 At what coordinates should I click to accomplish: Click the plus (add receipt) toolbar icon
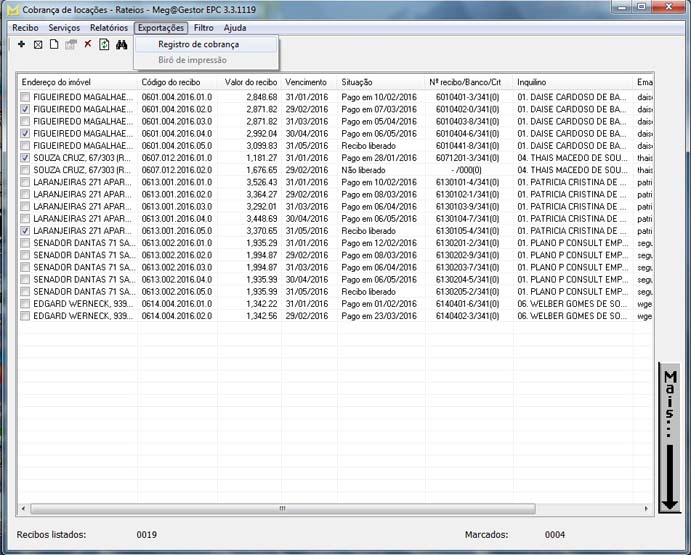pyautogui.click(x=22, y=45)
